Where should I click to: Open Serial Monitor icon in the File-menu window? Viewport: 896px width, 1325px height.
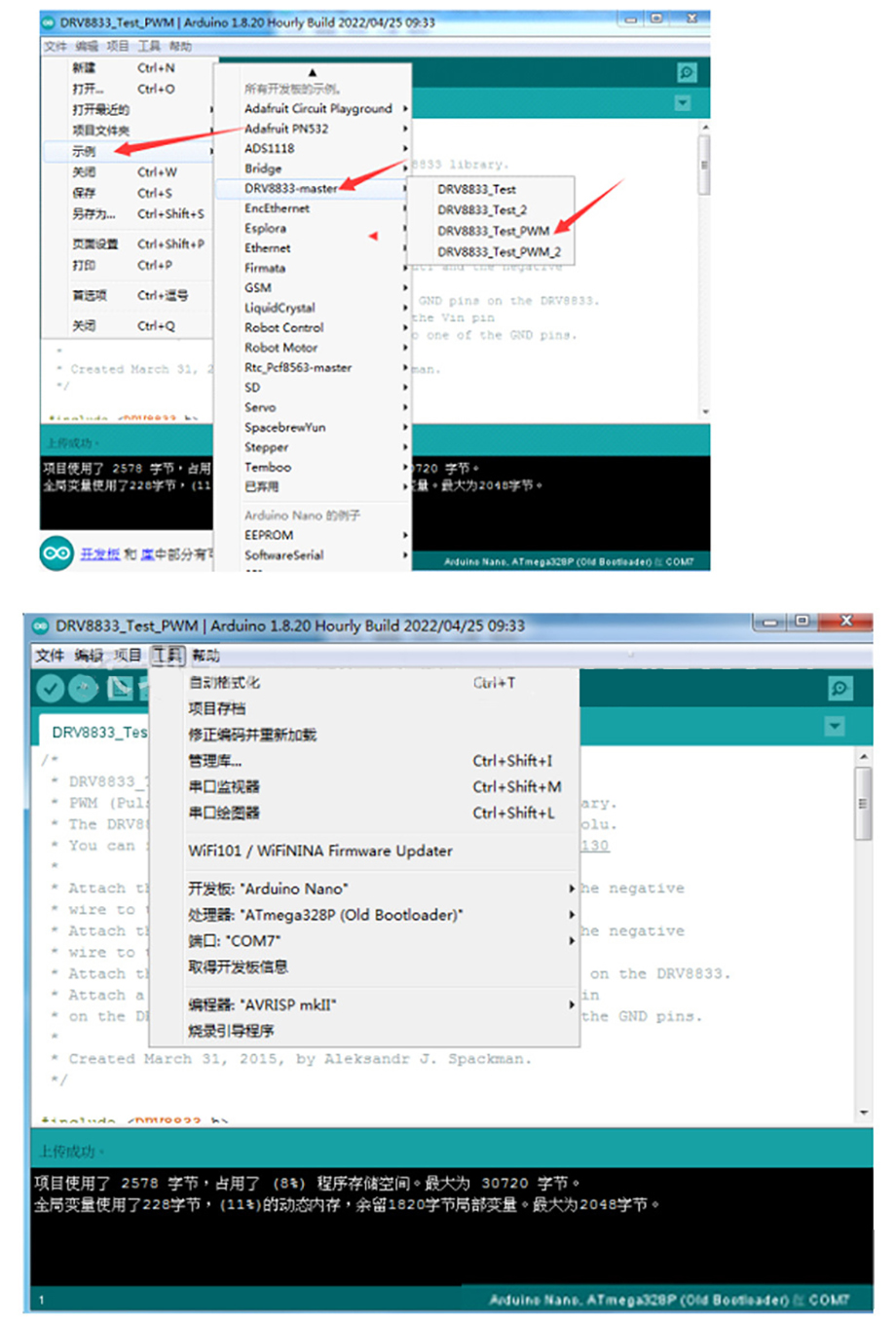[x=687, y=73]
